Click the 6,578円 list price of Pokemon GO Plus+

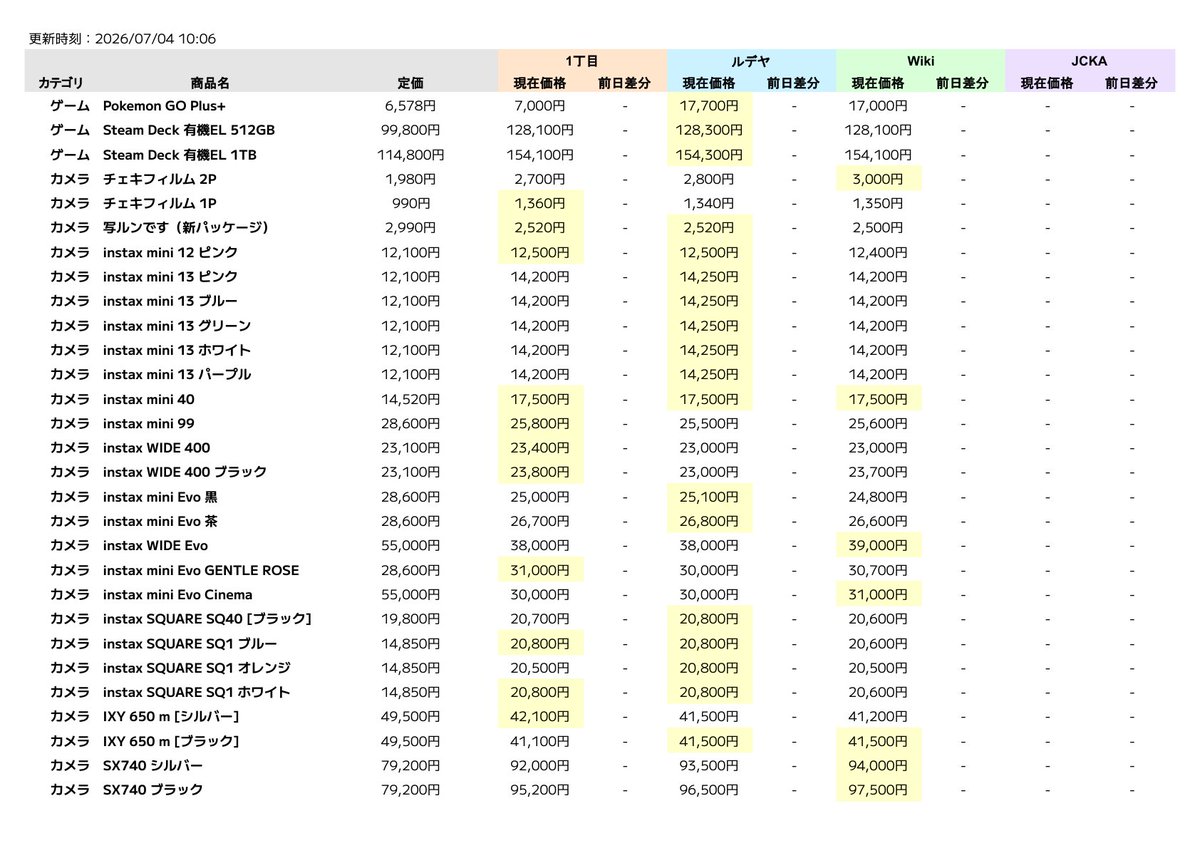click(410, 105)
